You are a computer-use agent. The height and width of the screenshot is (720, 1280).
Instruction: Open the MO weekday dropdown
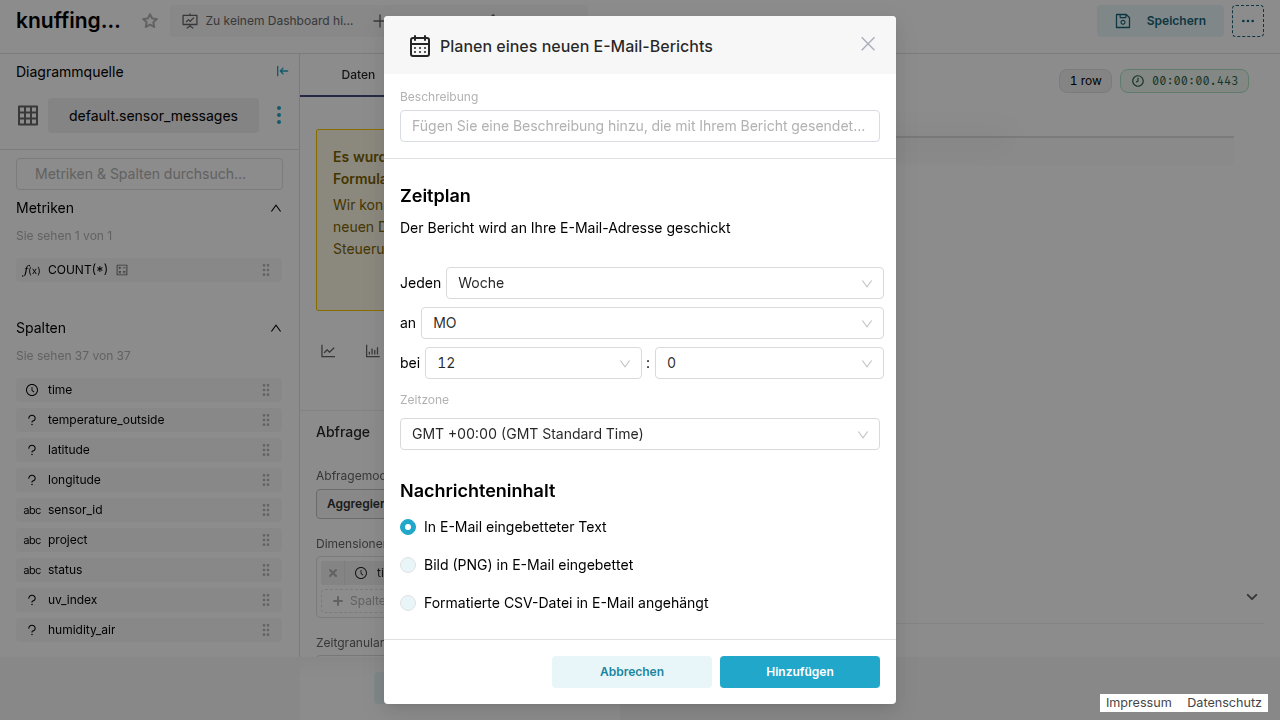point(652,323)
